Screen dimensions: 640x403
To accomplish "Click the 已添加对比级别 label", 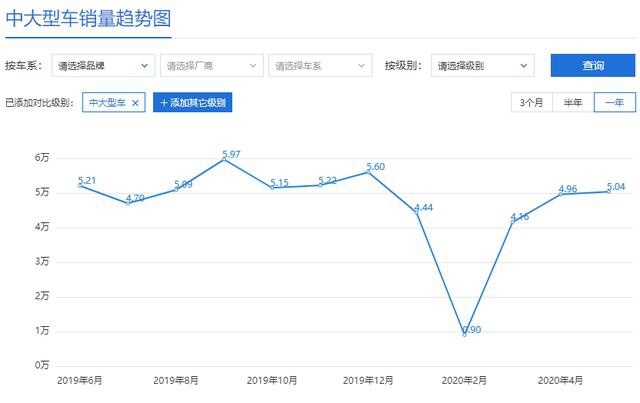I will click(x=40, y=102).
